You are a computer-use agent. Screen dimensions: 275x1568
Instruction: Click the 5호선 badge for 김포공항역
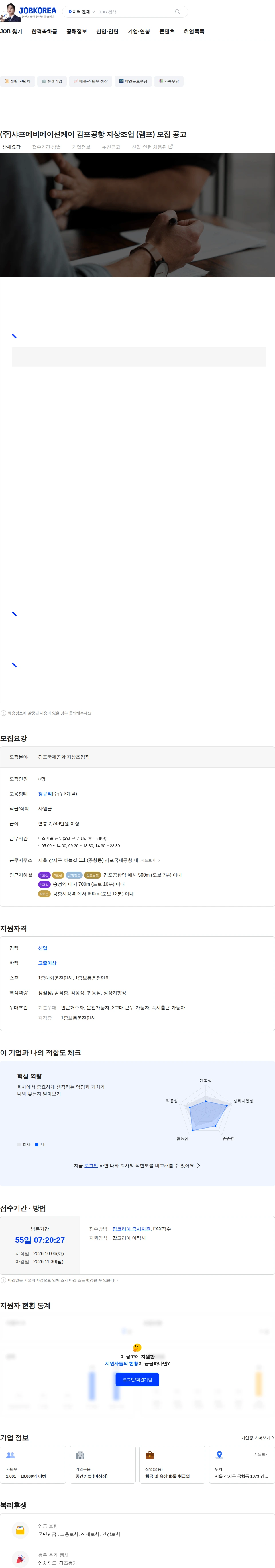pyautogui.click(x=44, y=875)
